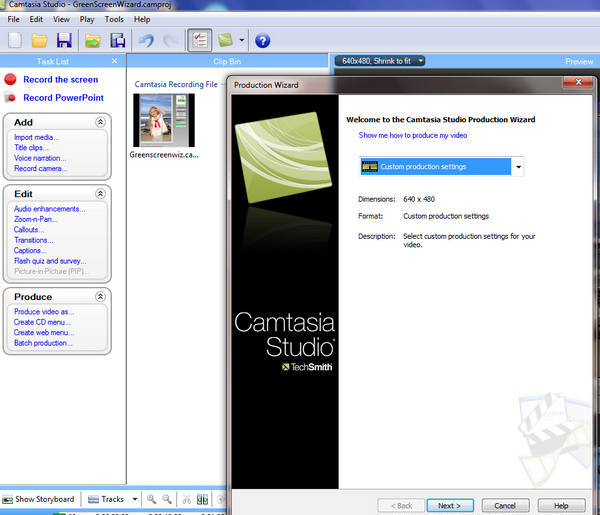Close the Production Wizard dialog

[x=579, y=82]
